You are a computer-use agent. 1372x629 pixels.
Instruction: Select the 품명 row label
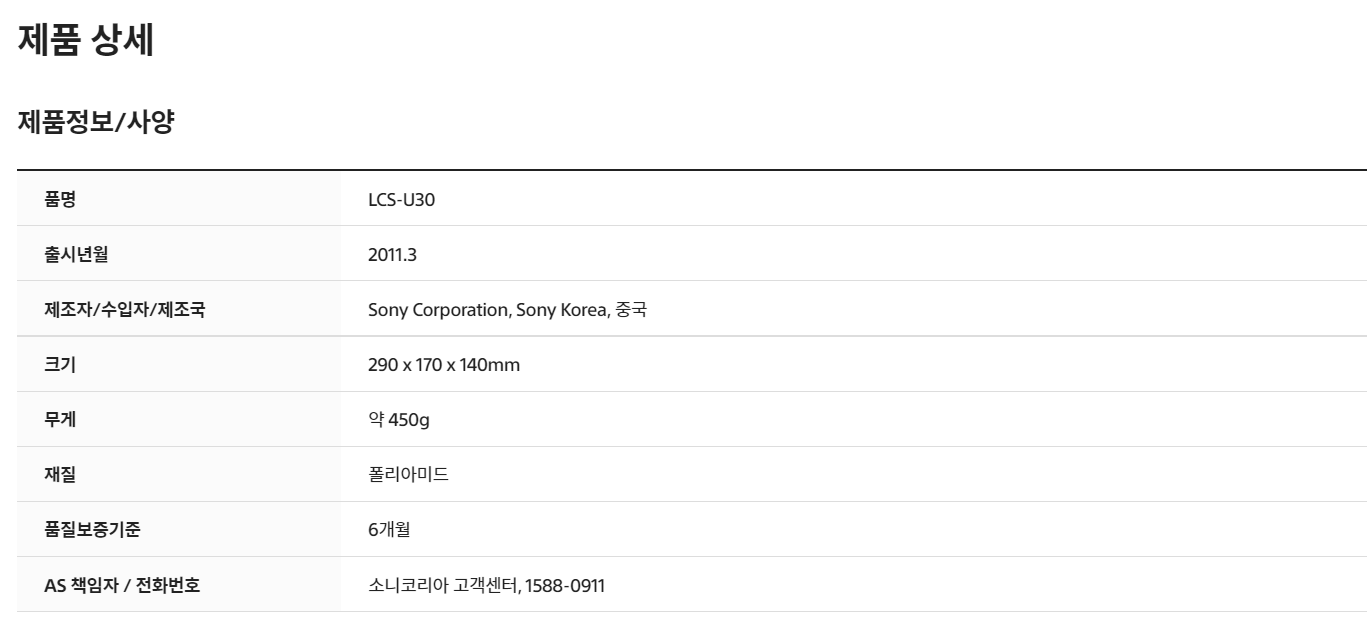pyautogui.click(x=60, y=199)
